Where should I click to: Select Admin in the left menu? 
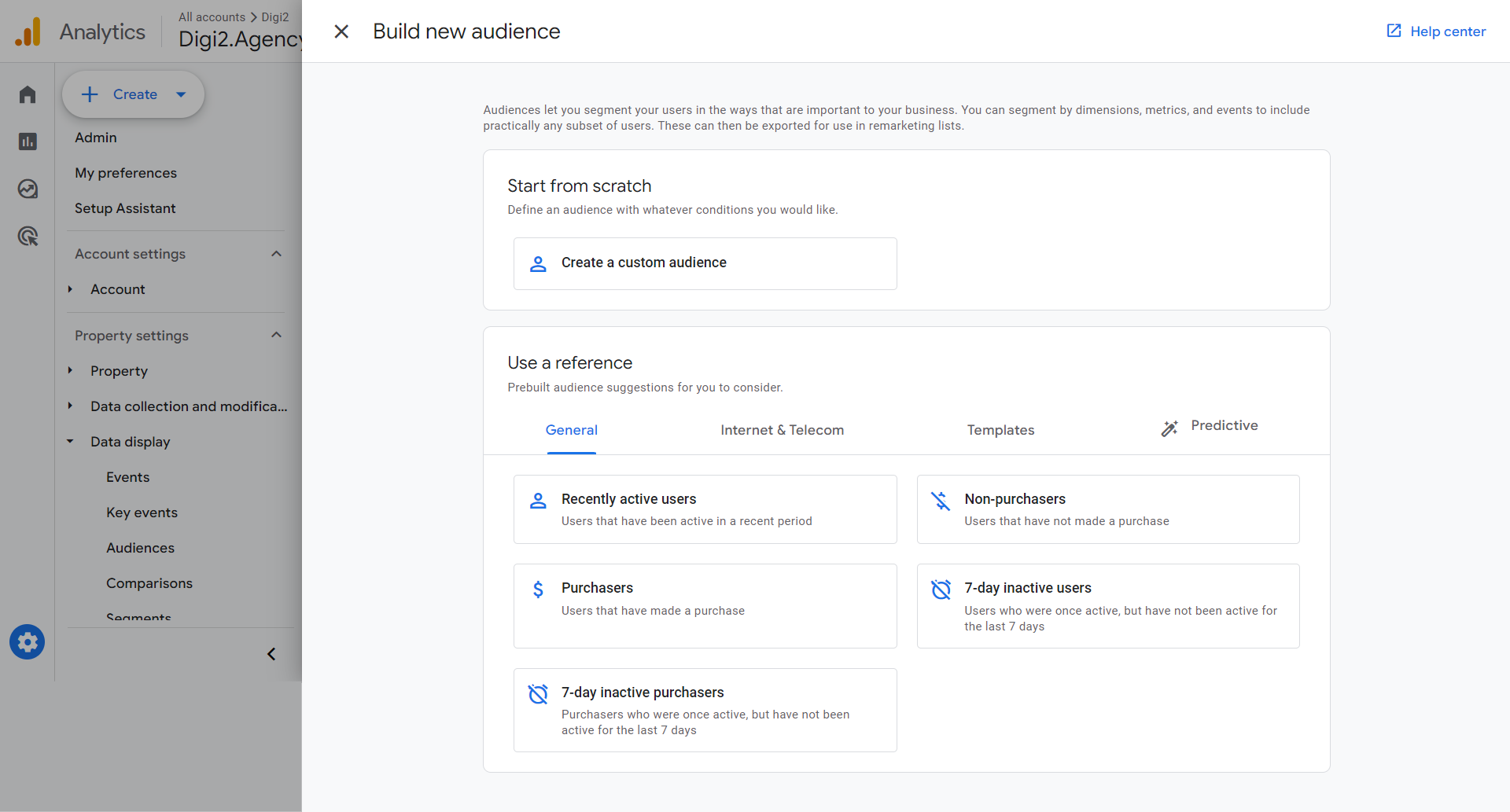[96, 138]
